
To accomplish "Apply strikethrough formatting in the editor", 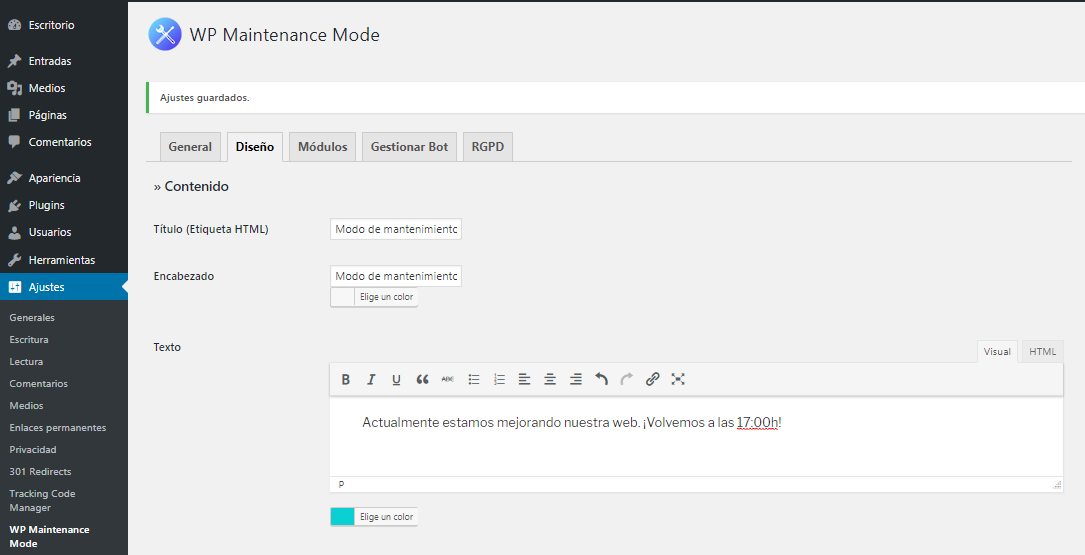I will pyautogui.click(x=448, y=379).
